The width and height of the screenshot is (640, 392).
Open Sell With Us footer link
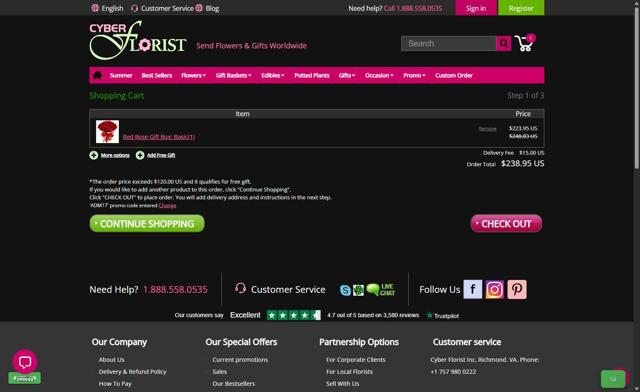click(342, 384)
